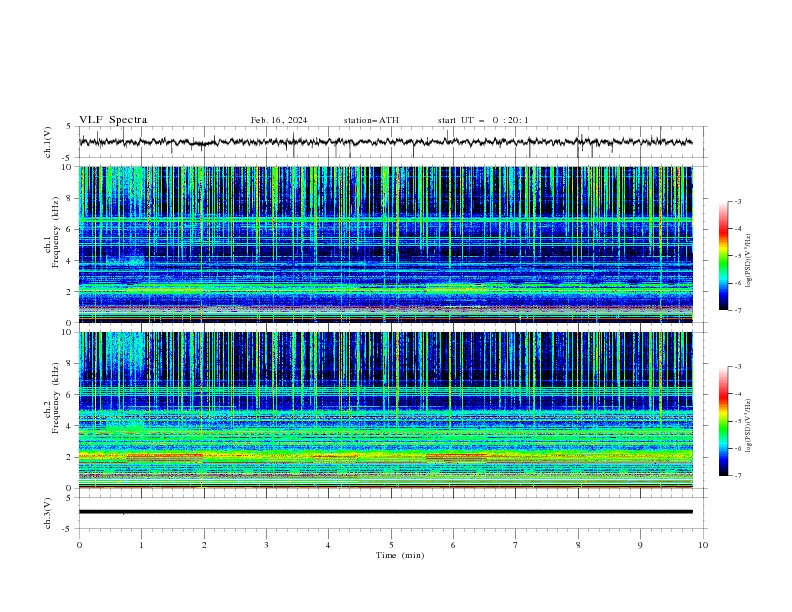Click time axis tick label '8'
Screen dimensions: 792x612
tap(578, 545)
